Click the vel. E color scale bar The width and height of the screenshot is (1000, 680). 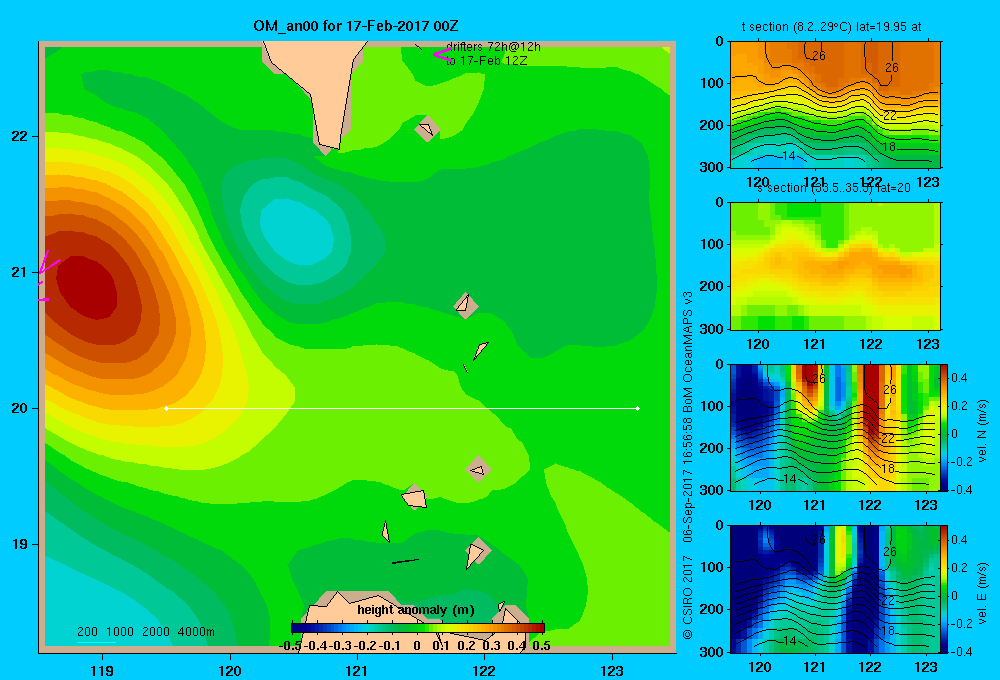(x=944, y=589)
